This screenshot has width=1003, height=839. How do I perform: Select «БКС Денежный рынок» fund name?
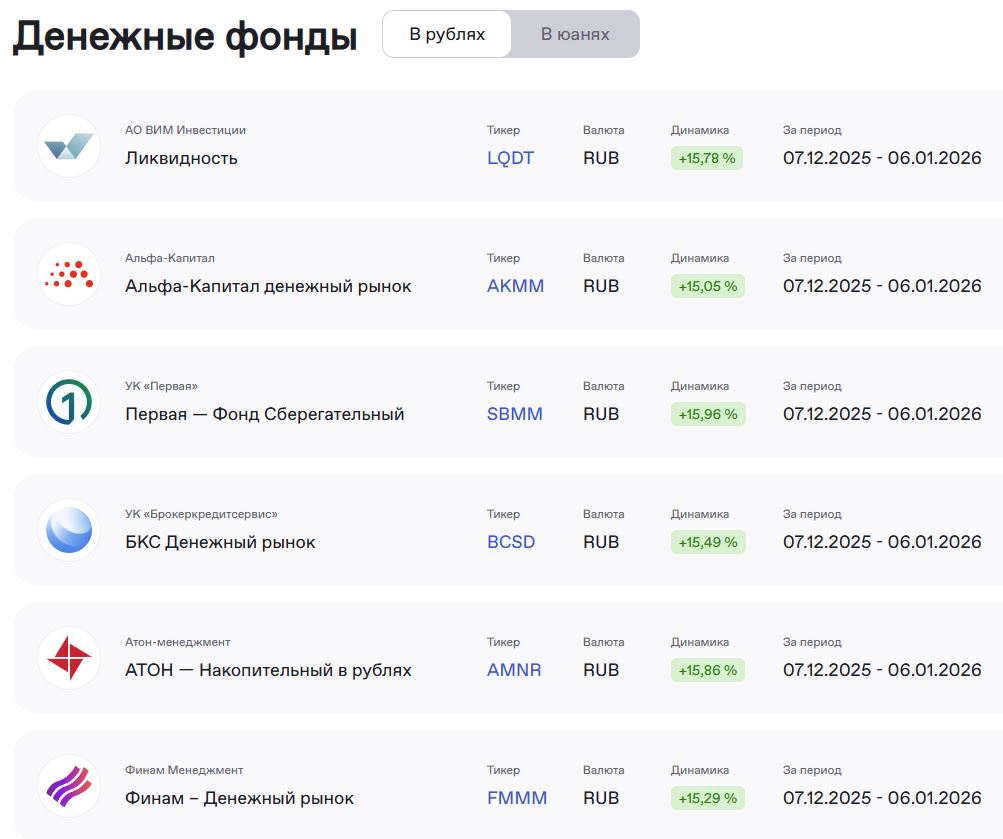coord(220,542)
